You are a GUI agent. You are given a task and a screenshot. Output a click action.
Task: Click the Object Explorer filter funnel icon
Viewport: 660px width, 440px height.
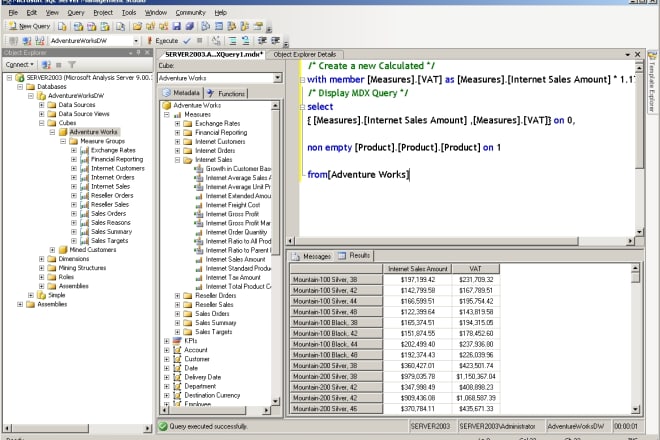pyautogui.click(x=72, y=64)
